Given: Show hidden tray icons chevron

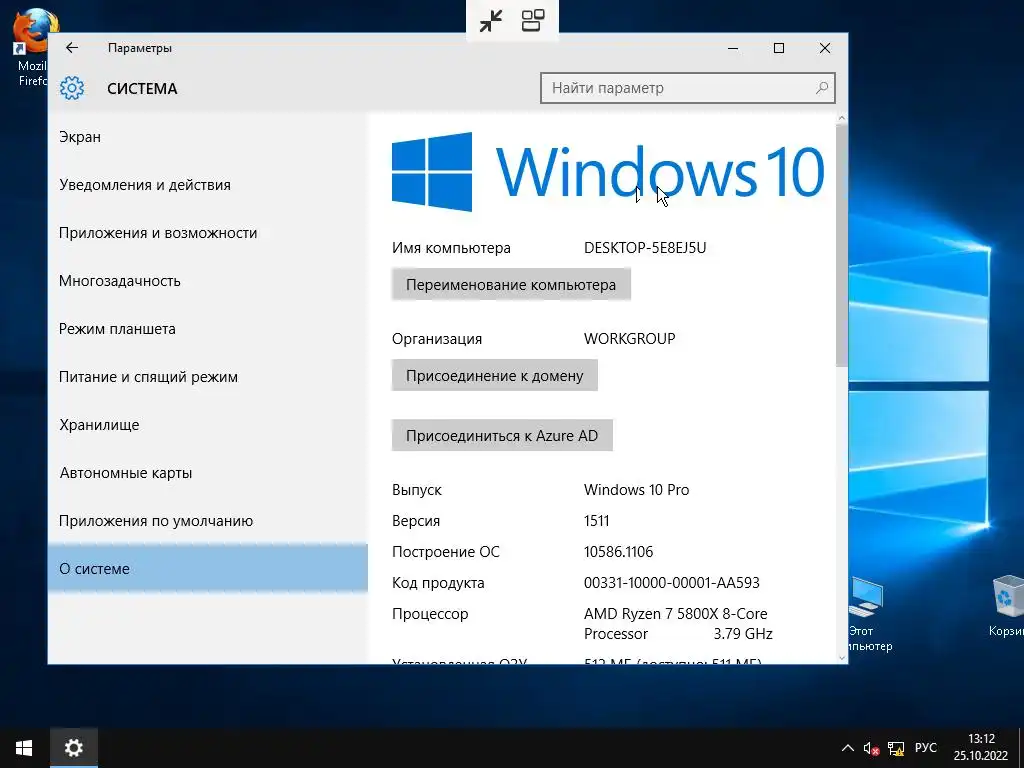Looking at the screenshot, I should [847, 748].
